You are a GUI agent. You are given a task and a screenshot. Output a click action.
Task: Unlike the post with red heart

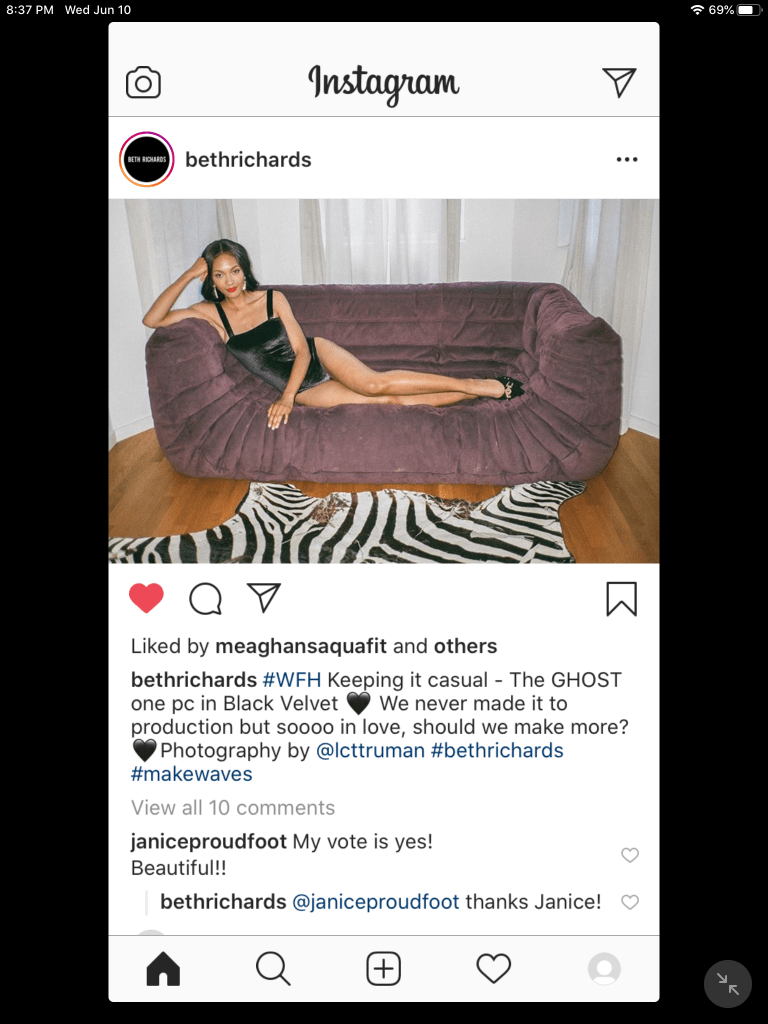pyautogui.click(x=146, y=598)
